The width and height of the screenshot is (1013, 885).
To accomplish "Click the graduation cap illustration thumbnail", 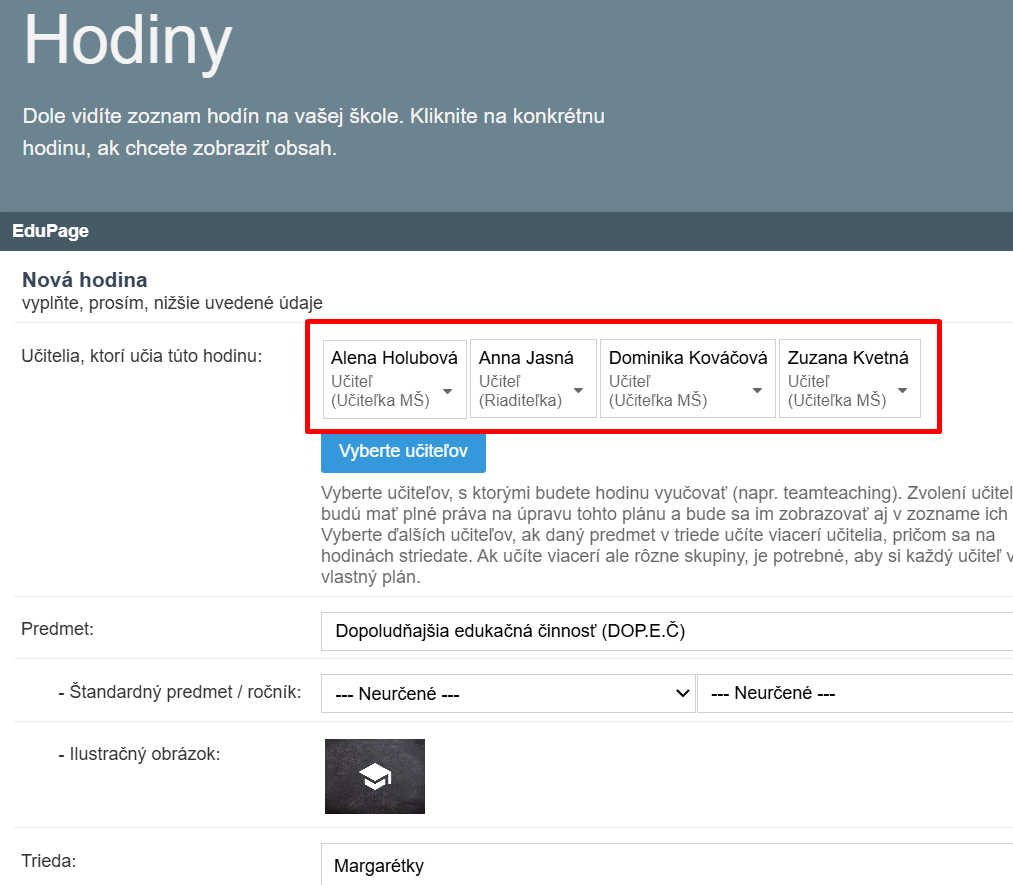I will coord(375,776).
